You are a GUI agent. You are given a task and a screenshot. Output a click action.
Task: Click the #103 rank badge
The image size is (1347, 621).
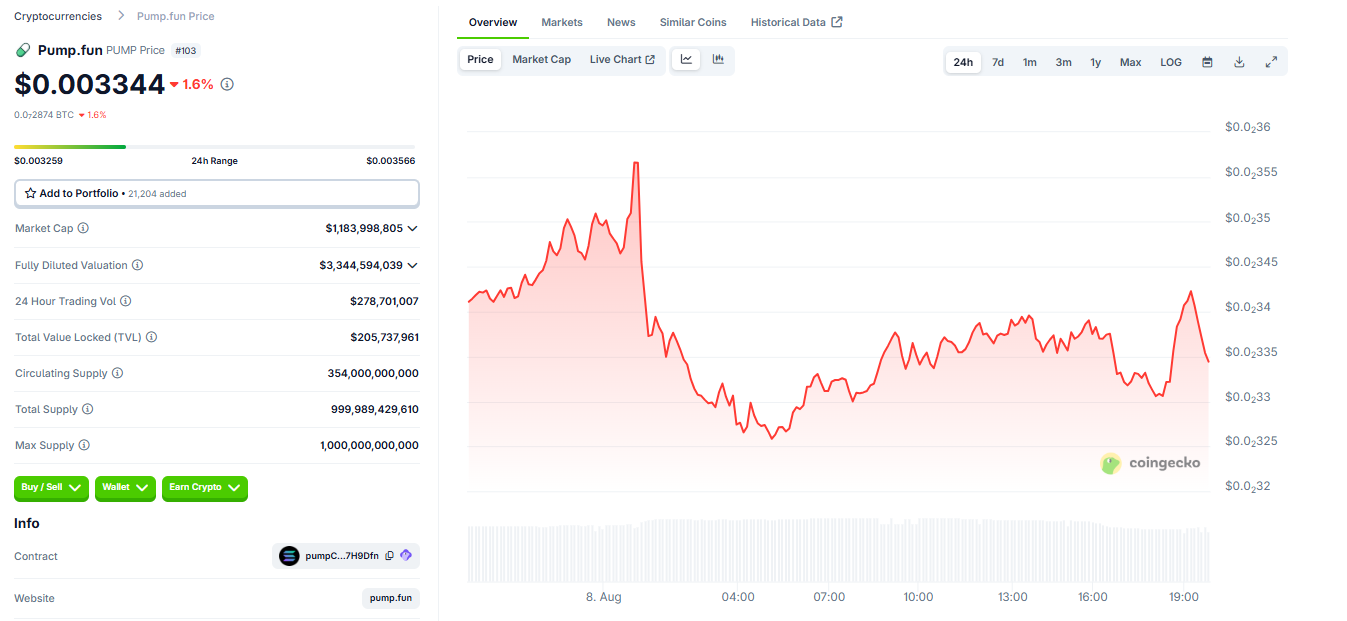[x=185, y=50]
